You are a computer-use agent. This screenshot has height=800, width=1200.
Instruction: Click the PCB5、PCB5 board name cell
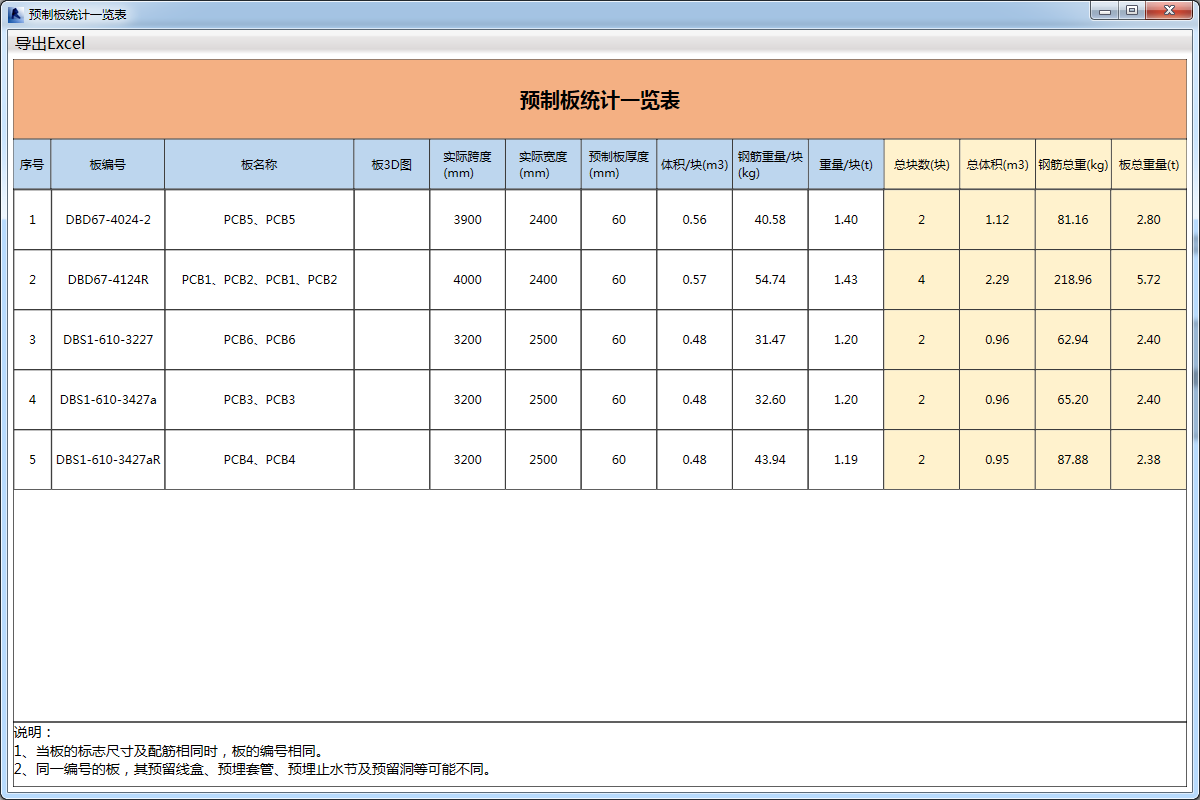coord(259,220)
